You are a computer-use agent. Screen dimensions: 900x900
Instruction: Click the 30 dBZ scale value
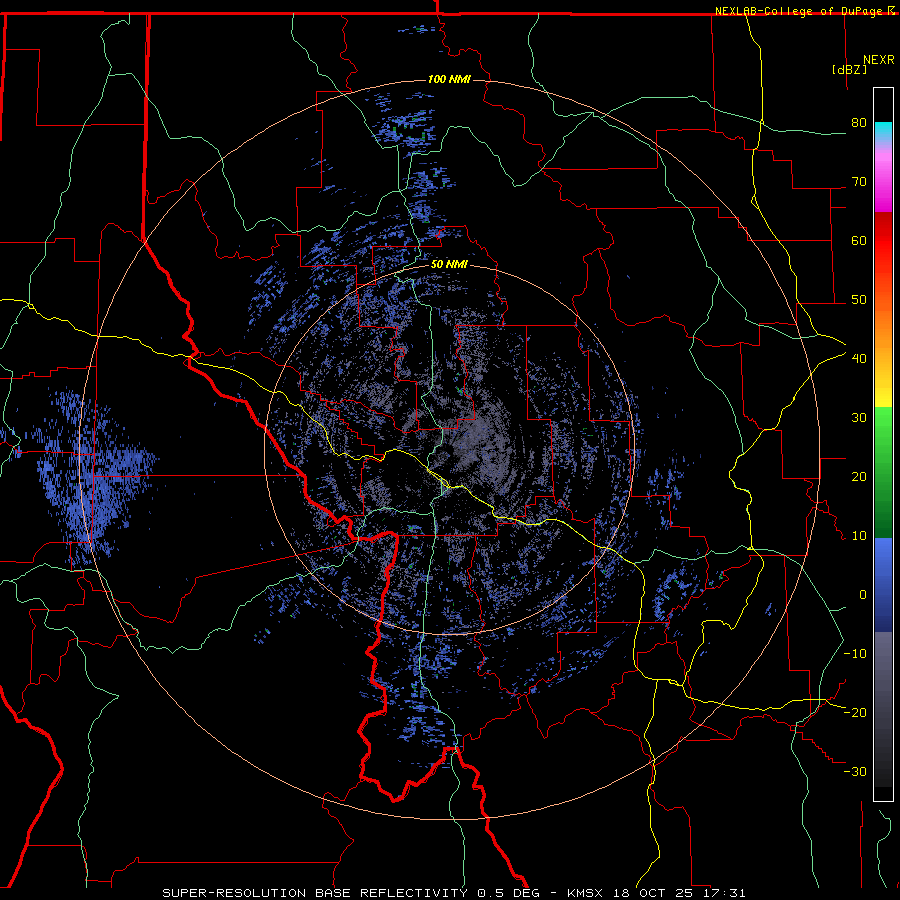pyautogui.click(x=859, y=417)
